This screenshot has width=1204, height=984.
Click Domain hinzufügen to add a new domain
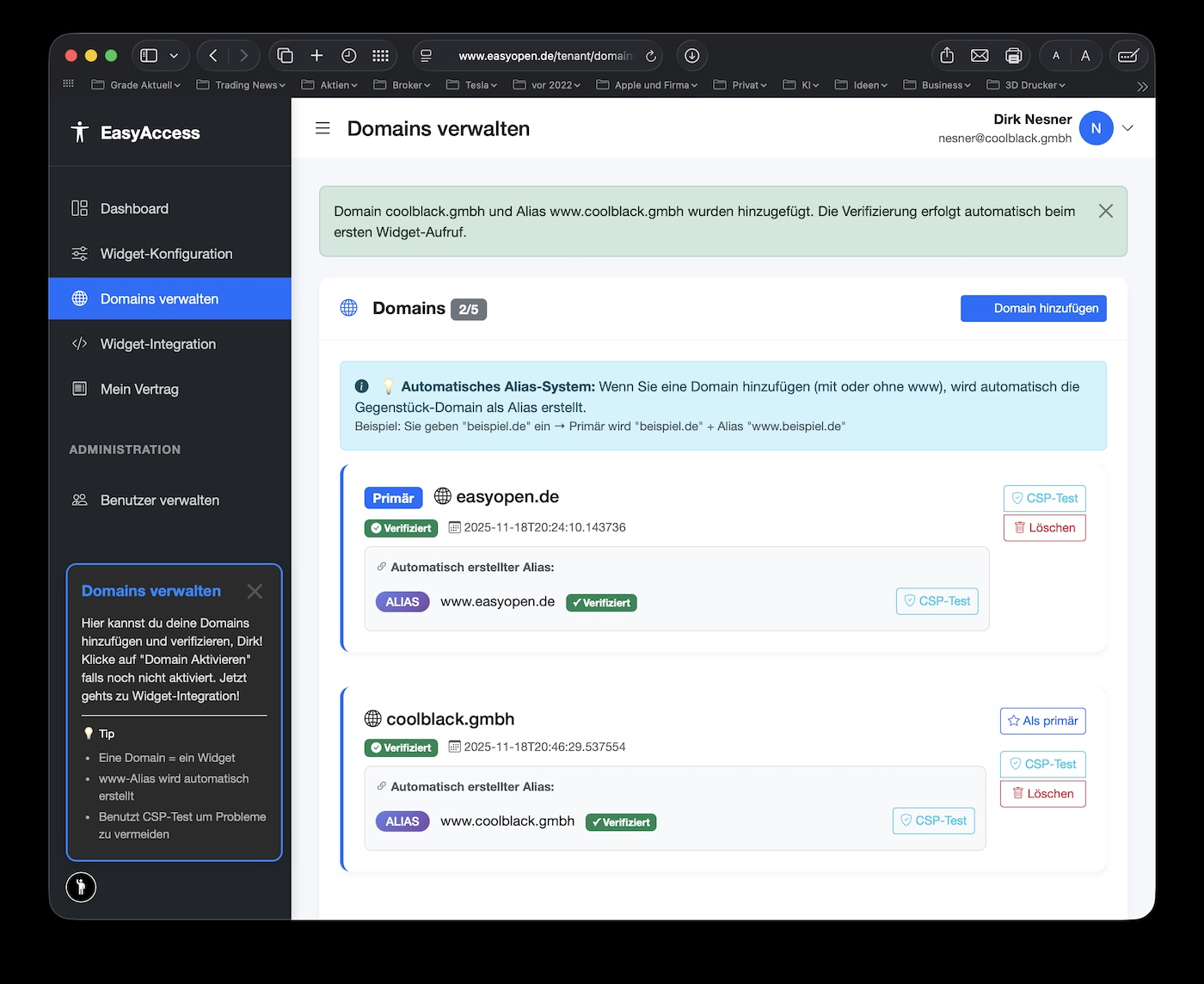[x=1033, y=308]
